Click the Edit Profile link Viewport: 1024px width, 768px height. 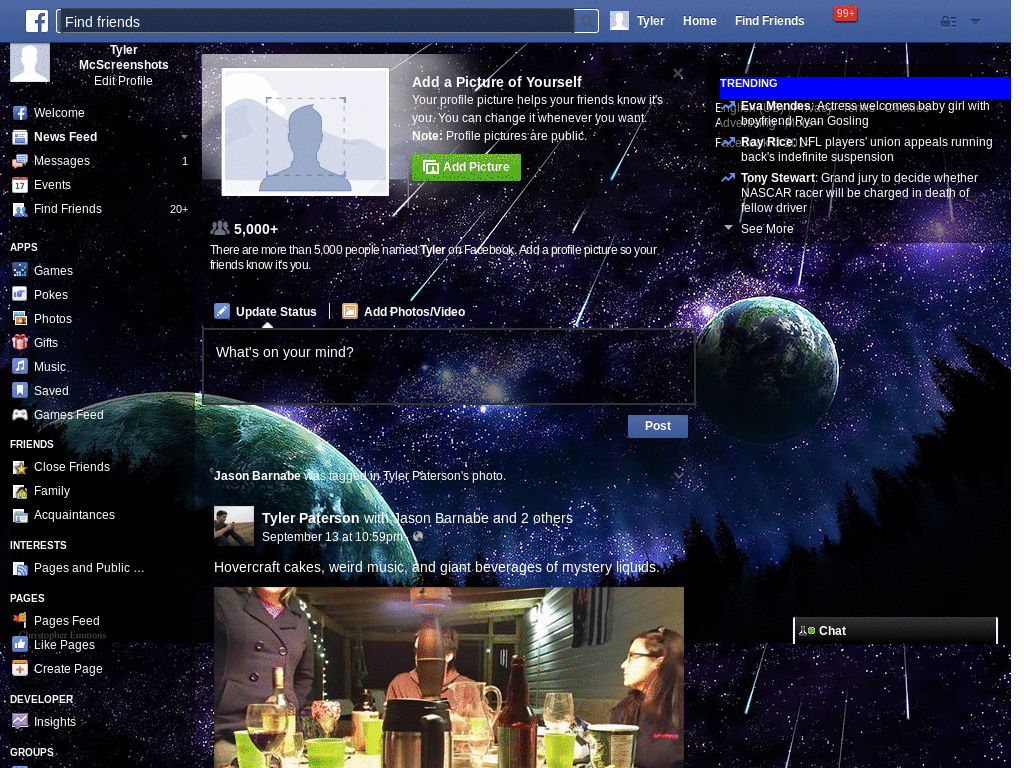pos(123,81)
